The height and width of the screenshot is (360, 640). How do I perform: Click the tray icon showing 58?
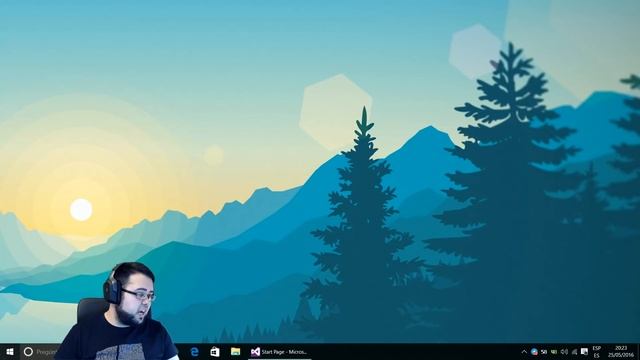(x=544, y=351)
